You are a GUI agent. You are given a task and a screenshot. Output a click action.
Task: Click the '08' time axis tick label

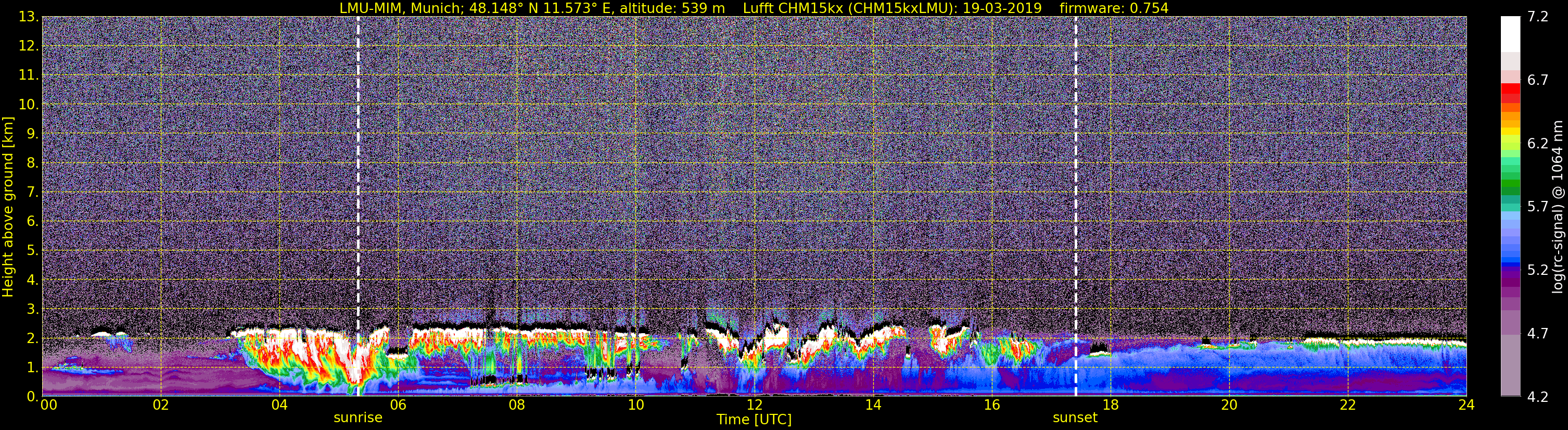[x=517, y=405]
